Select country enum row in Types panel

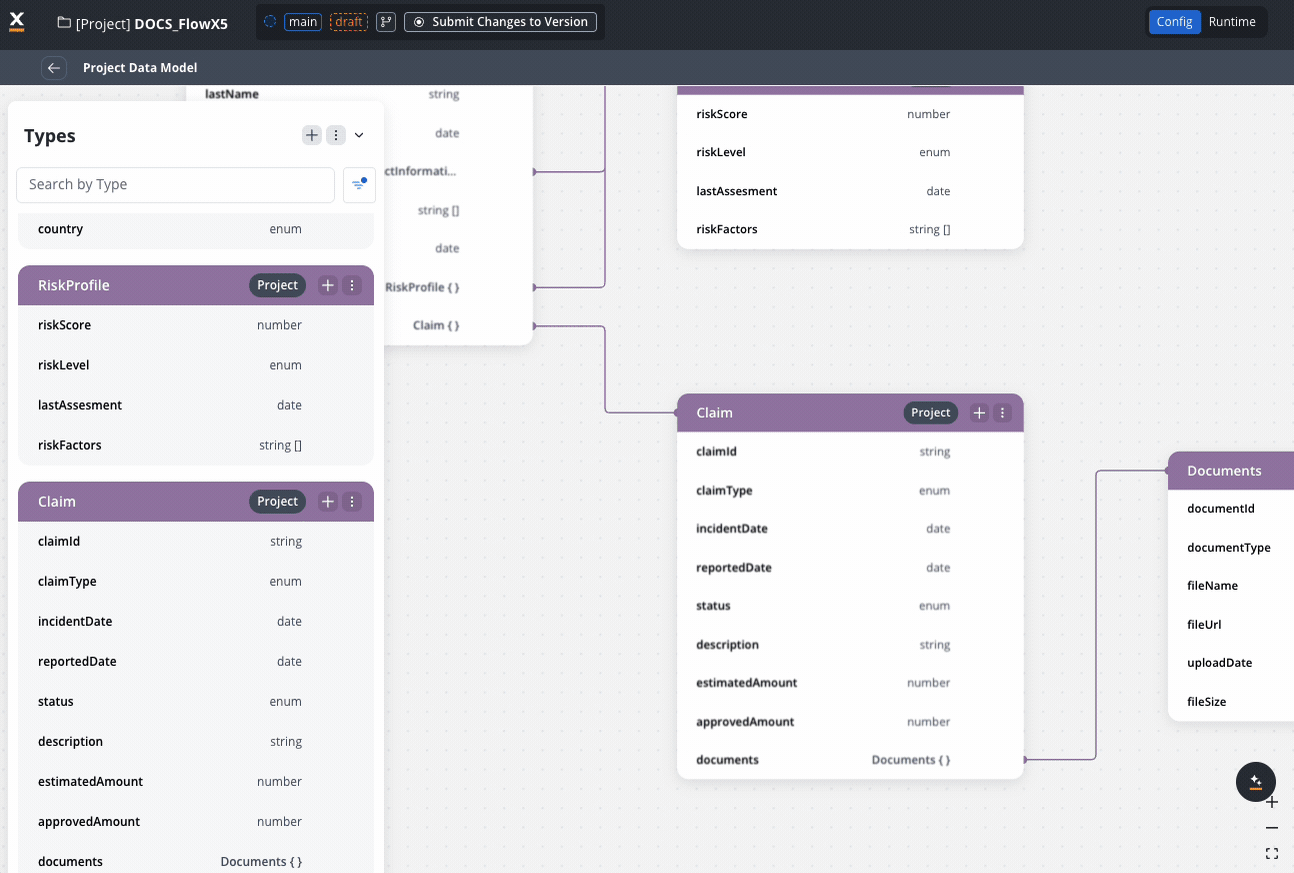point(196,230)
